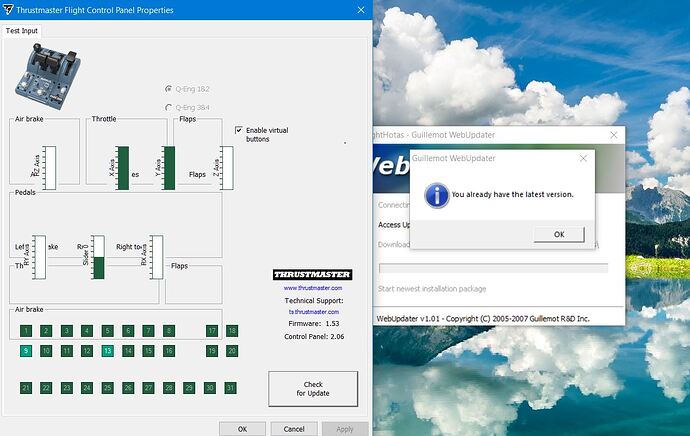This screenshot has height=436, width=690.
Task: Open www.thrustmaster.com link
Action: coord(313,288)
